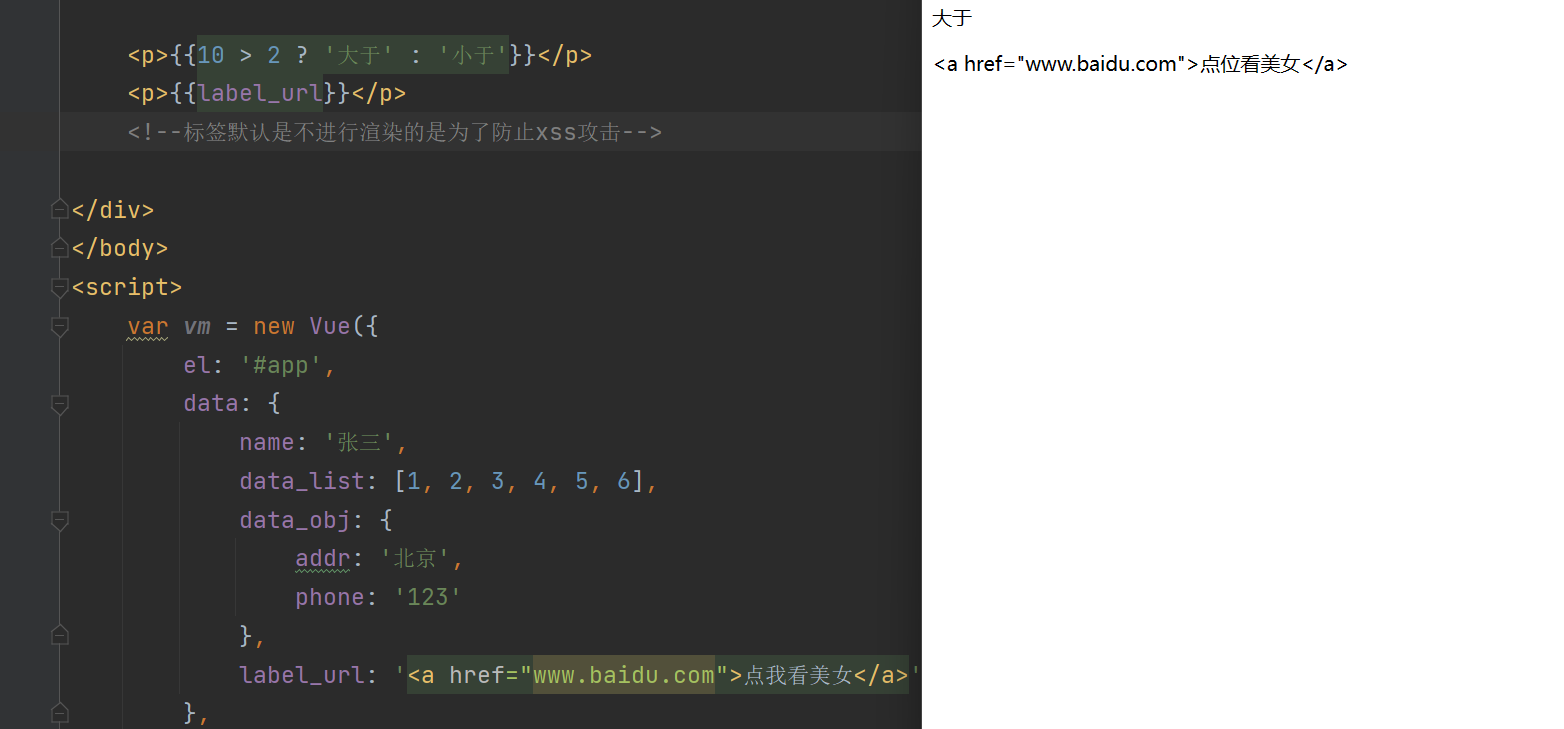Click the rendered anchor text '点位看美女' in the preview
This screenshot has width=1564, height=729.
(x=1250, y=64)
